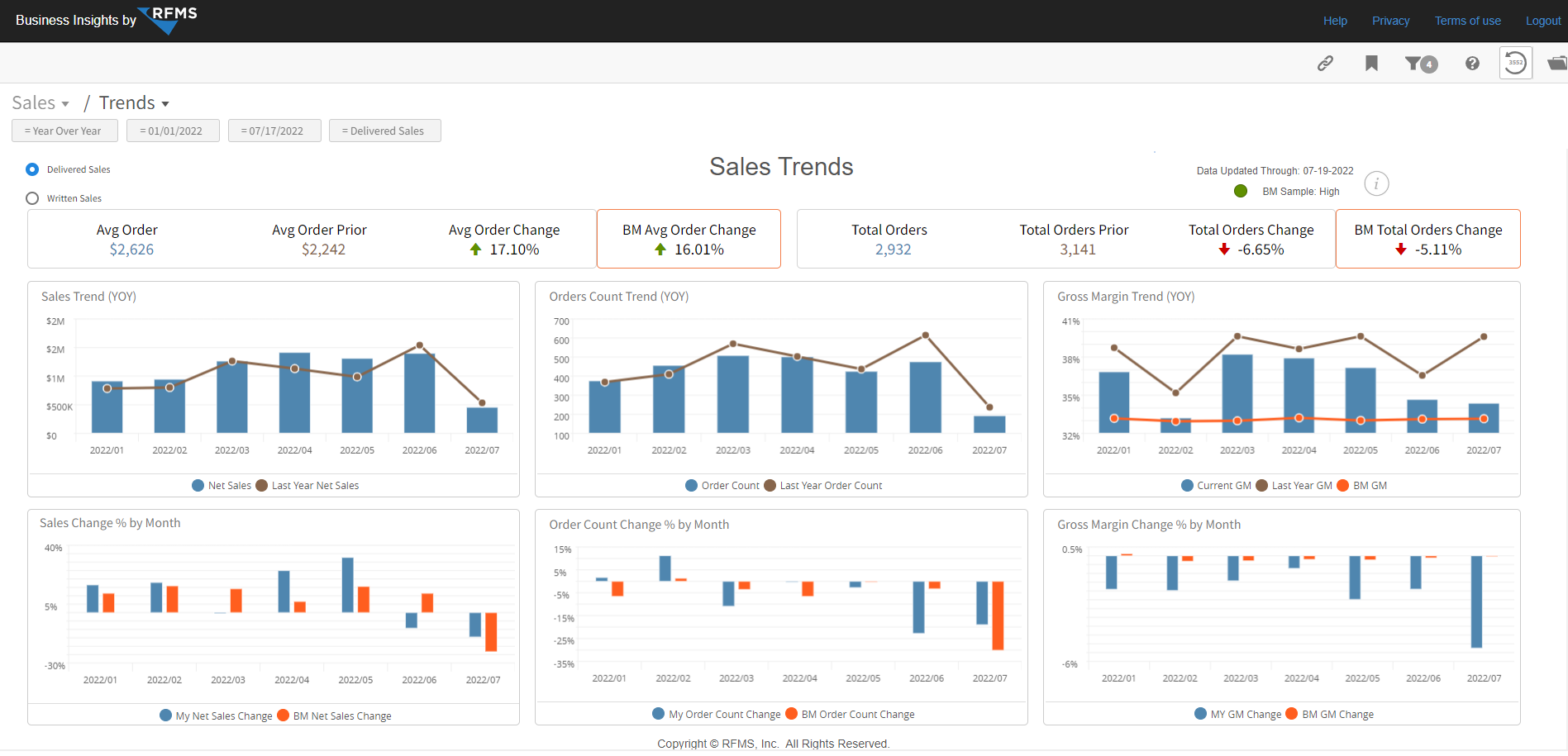Toggle My Net Sales Change legend swatch
This screenshot has height=756, width=1568.
(165, 716)
